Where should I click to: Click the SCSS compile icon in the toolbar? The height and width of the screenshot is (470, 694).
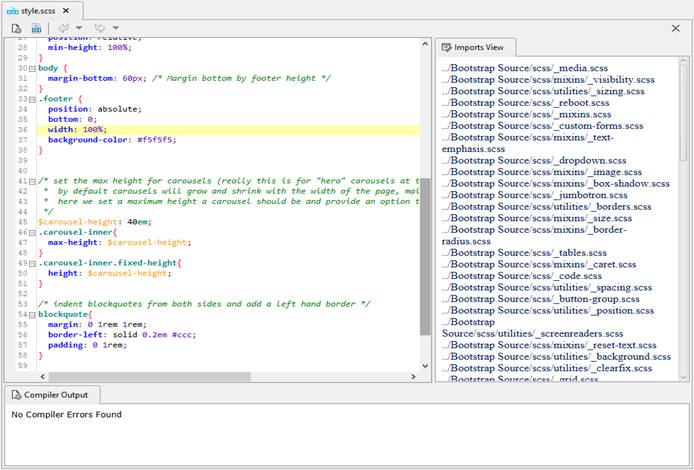(37, 28)
